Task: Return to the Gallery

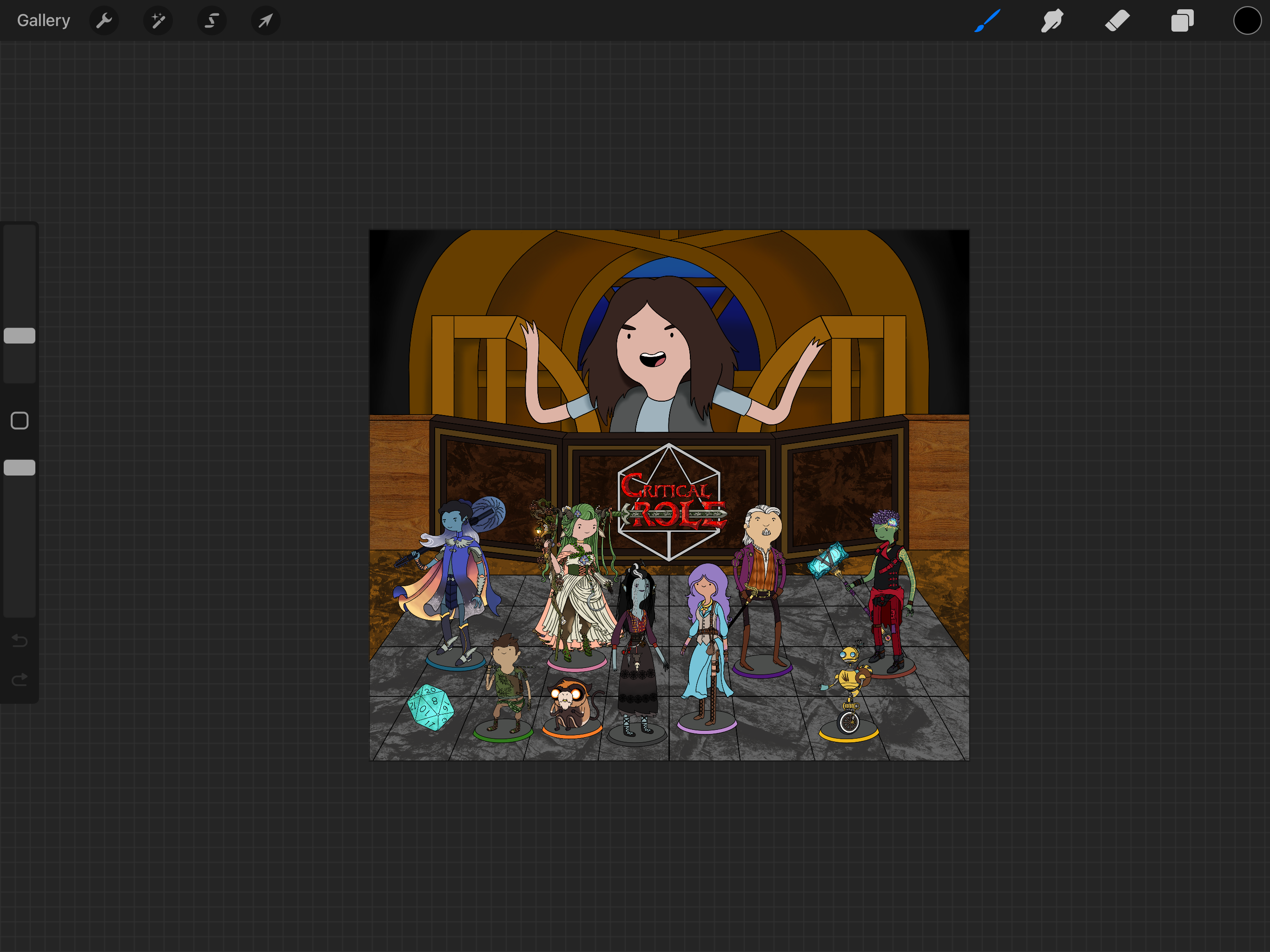Action: pyautogui.click(x=44, y=20)
